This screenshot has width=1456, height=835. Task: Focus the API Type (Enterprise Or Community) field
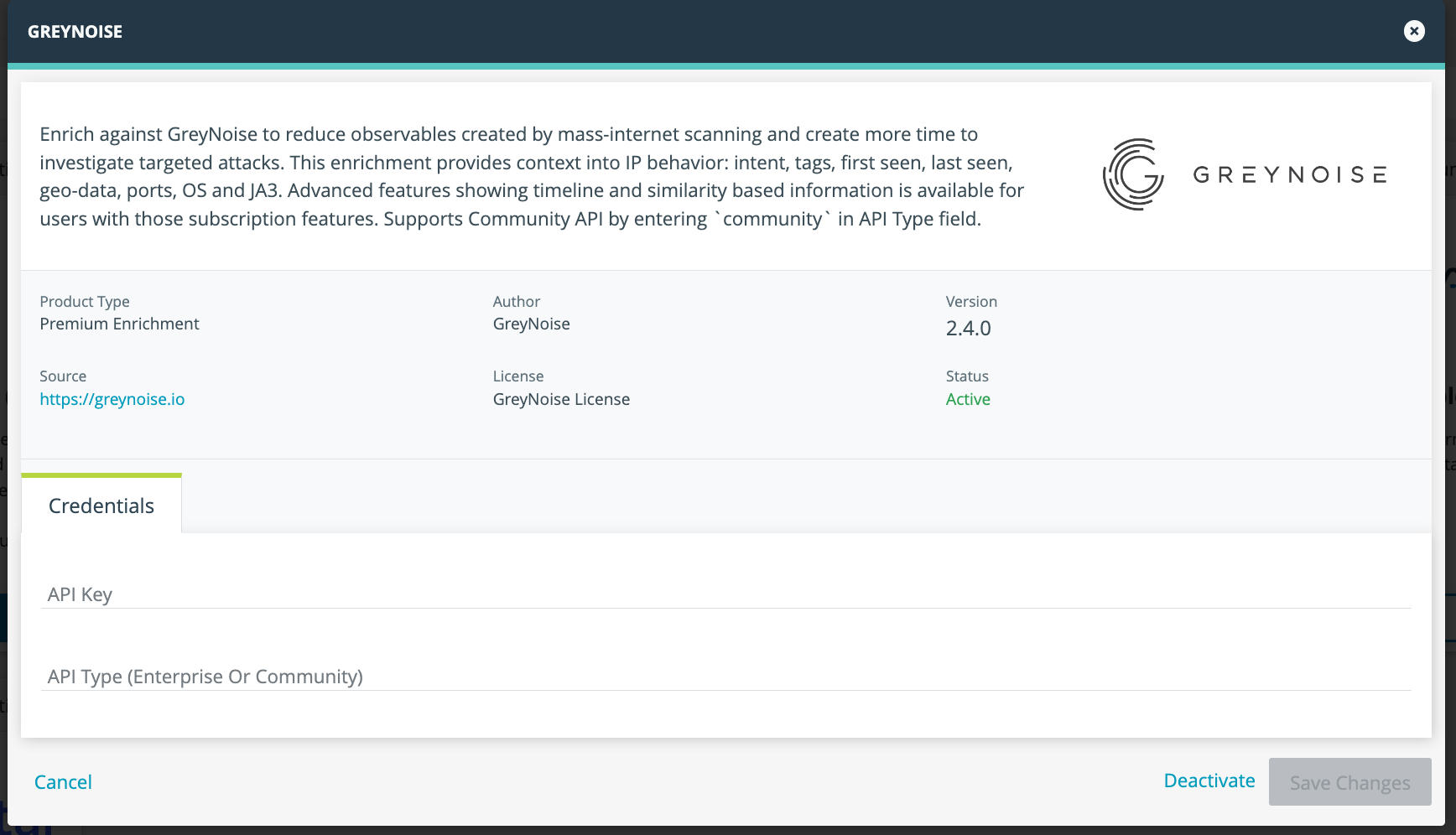[726, 676]
